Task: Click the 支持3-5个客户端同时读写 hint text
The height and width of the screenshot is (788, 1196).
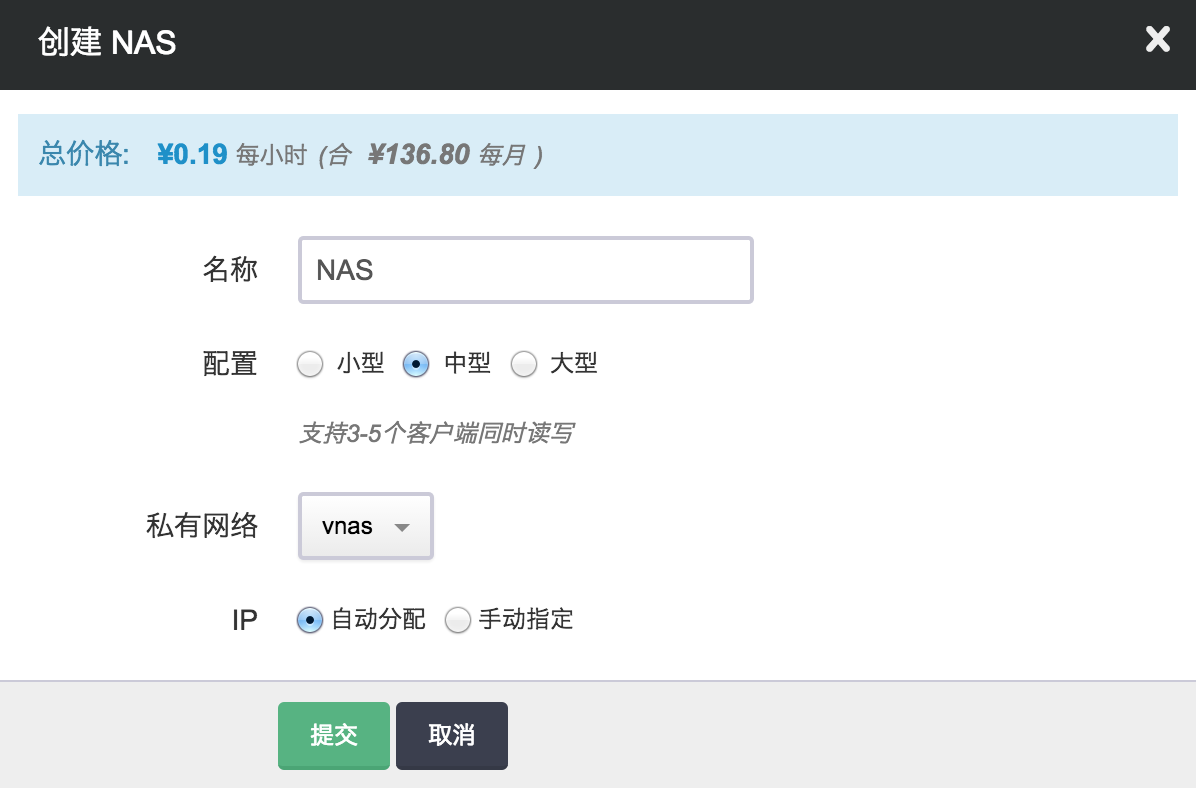Action: click(x=436, y=434)
